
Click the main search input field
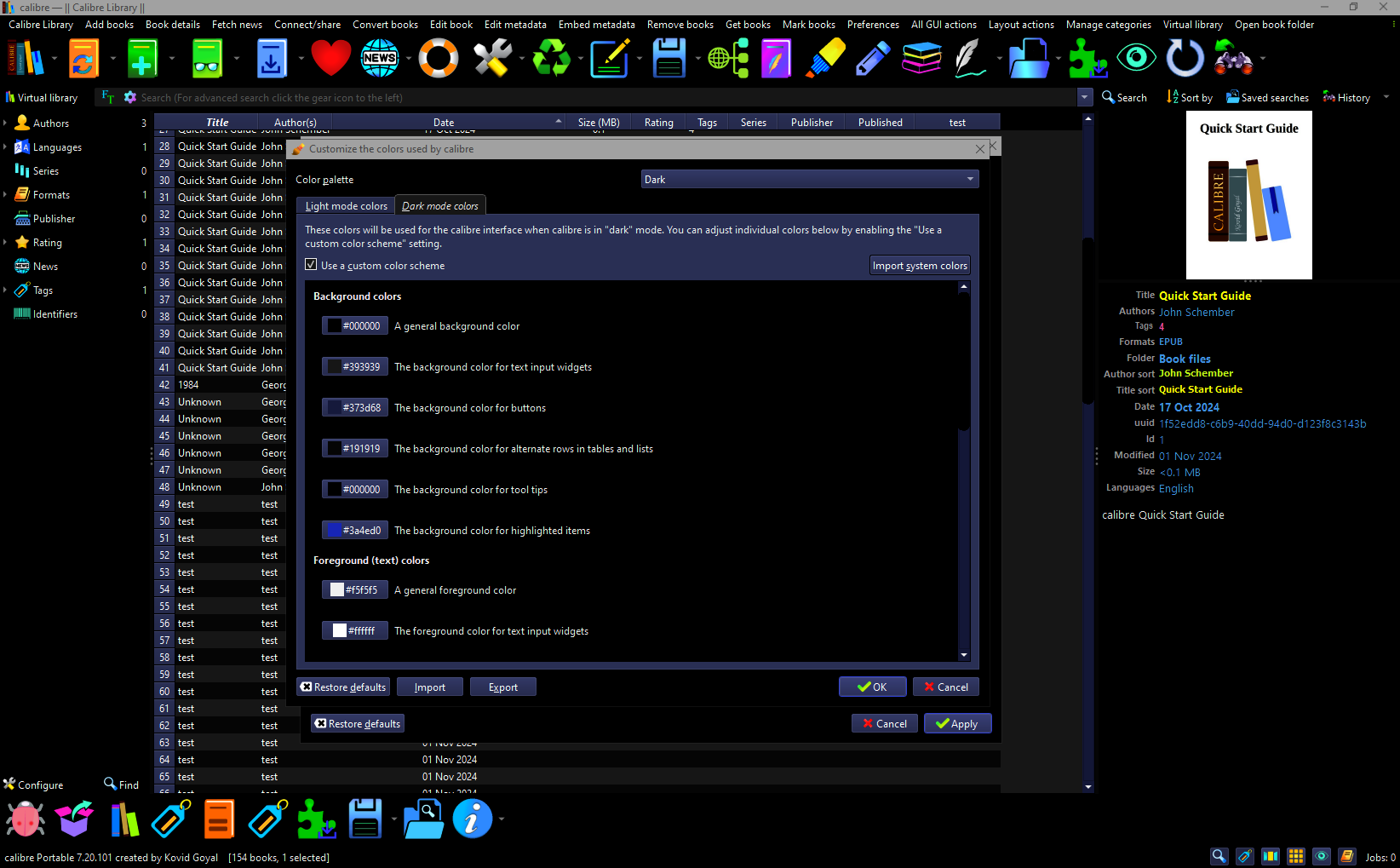pyautogui.click(x=608, y=97)
